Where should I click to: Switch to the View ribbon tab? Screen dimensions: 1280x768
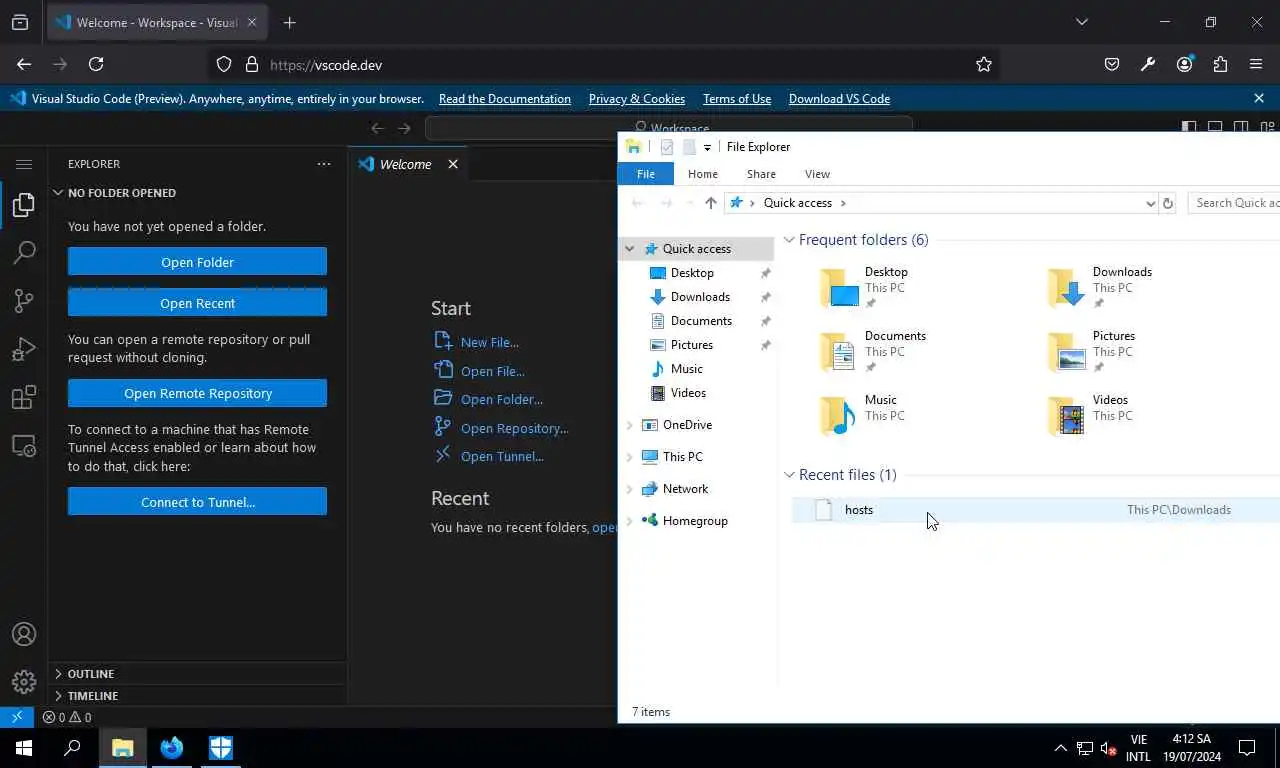point(817,174)
